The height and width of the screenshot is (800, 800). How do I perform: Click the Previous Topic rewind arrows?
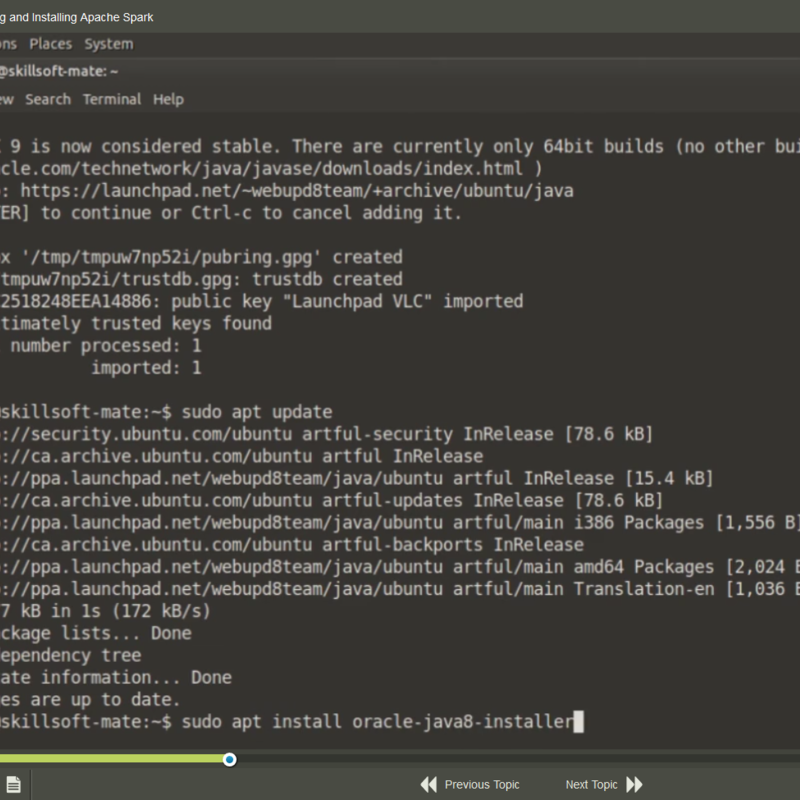tap(429, 784)
